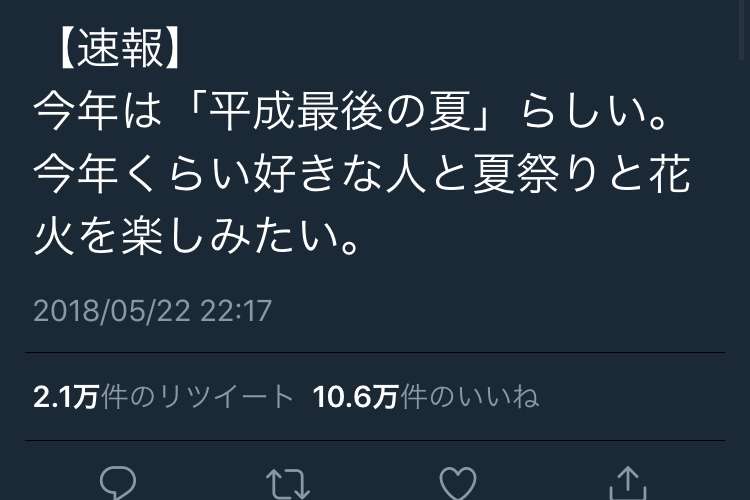Click the bold 2.1万 retweet number
This screenshot has height=500, width=750.
click(66, 397)
